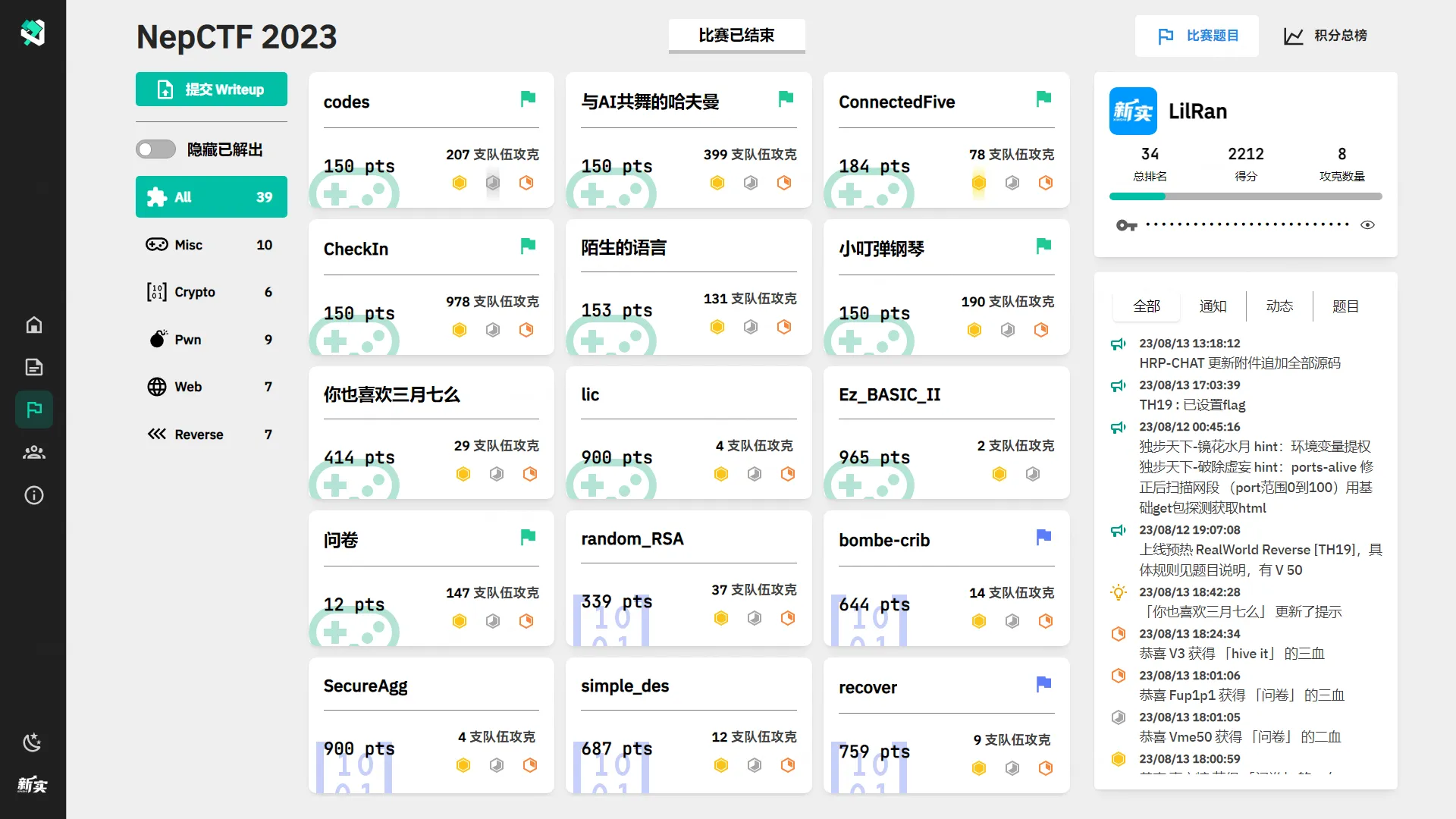
Task: Click LilRan team avatar
Action: (1133, 111)
